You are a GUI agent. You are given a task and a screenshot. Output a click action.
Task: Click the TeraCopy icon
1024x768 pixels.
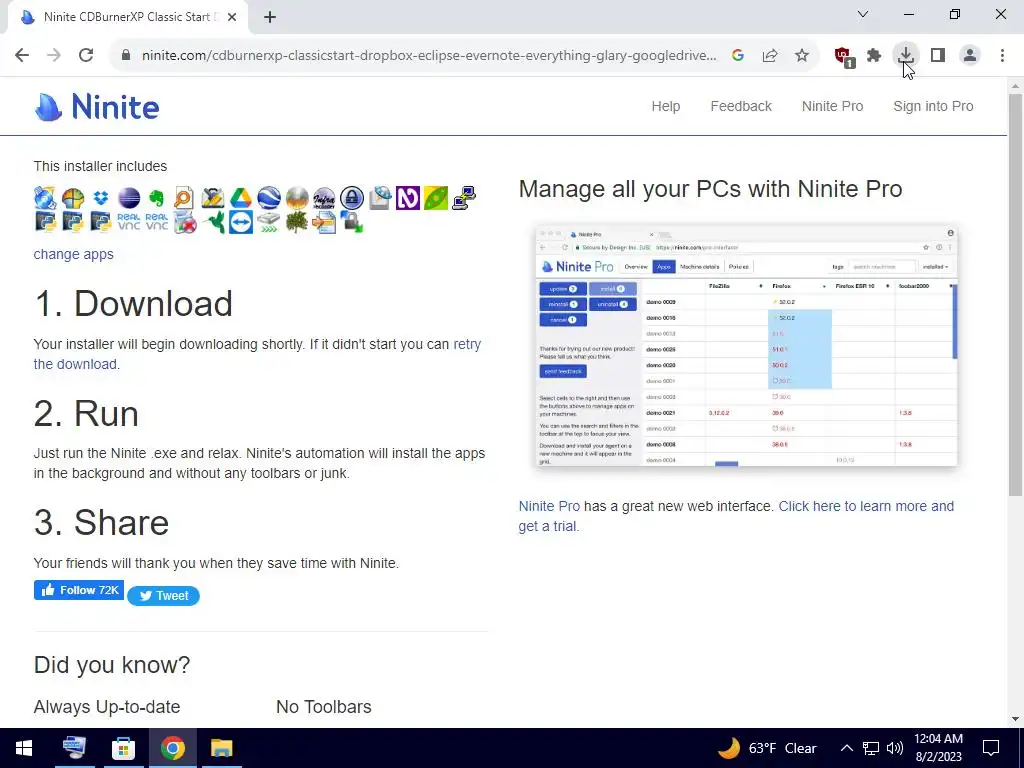[269, 223]
